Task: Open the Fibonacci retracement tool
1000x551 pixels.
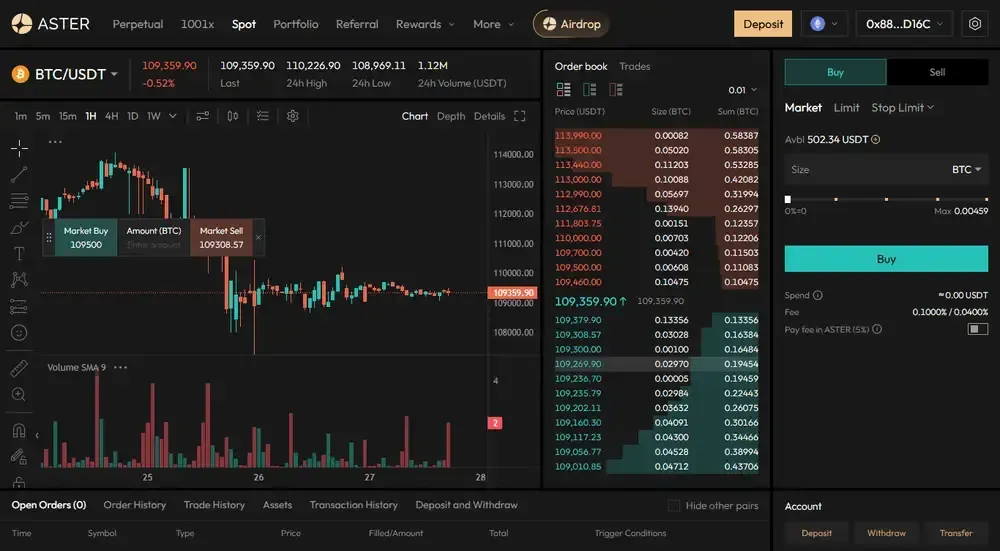Action: [19, 201]
